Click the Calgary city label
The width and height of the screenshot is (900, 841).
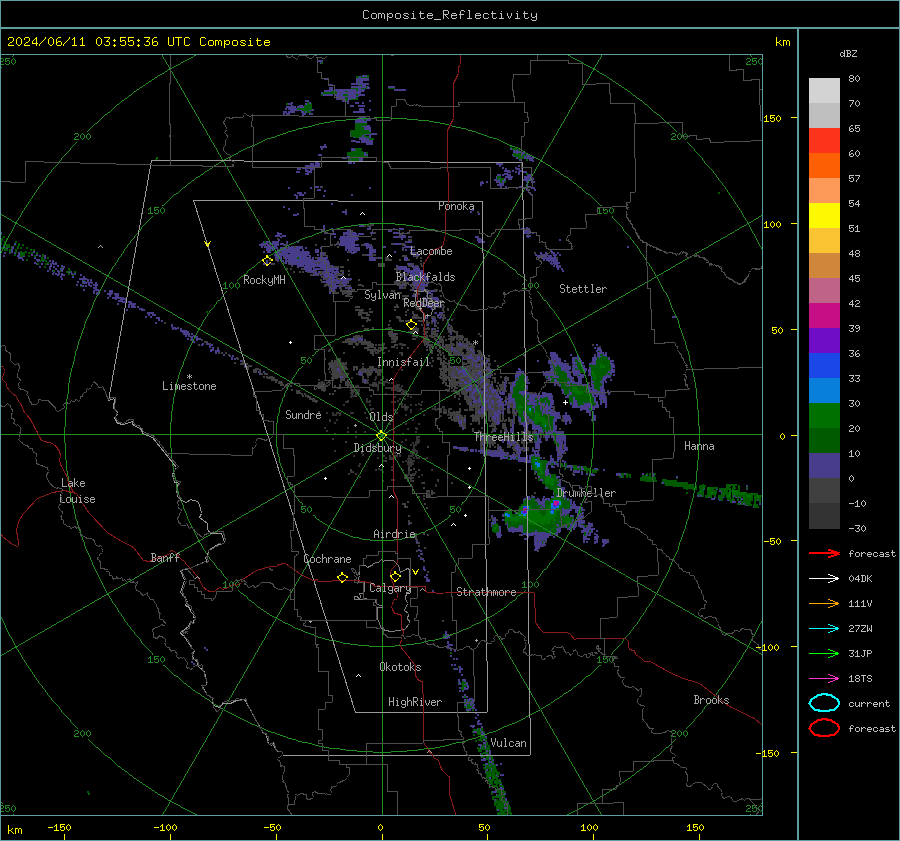pyautogui.click(x=390, y=588)
